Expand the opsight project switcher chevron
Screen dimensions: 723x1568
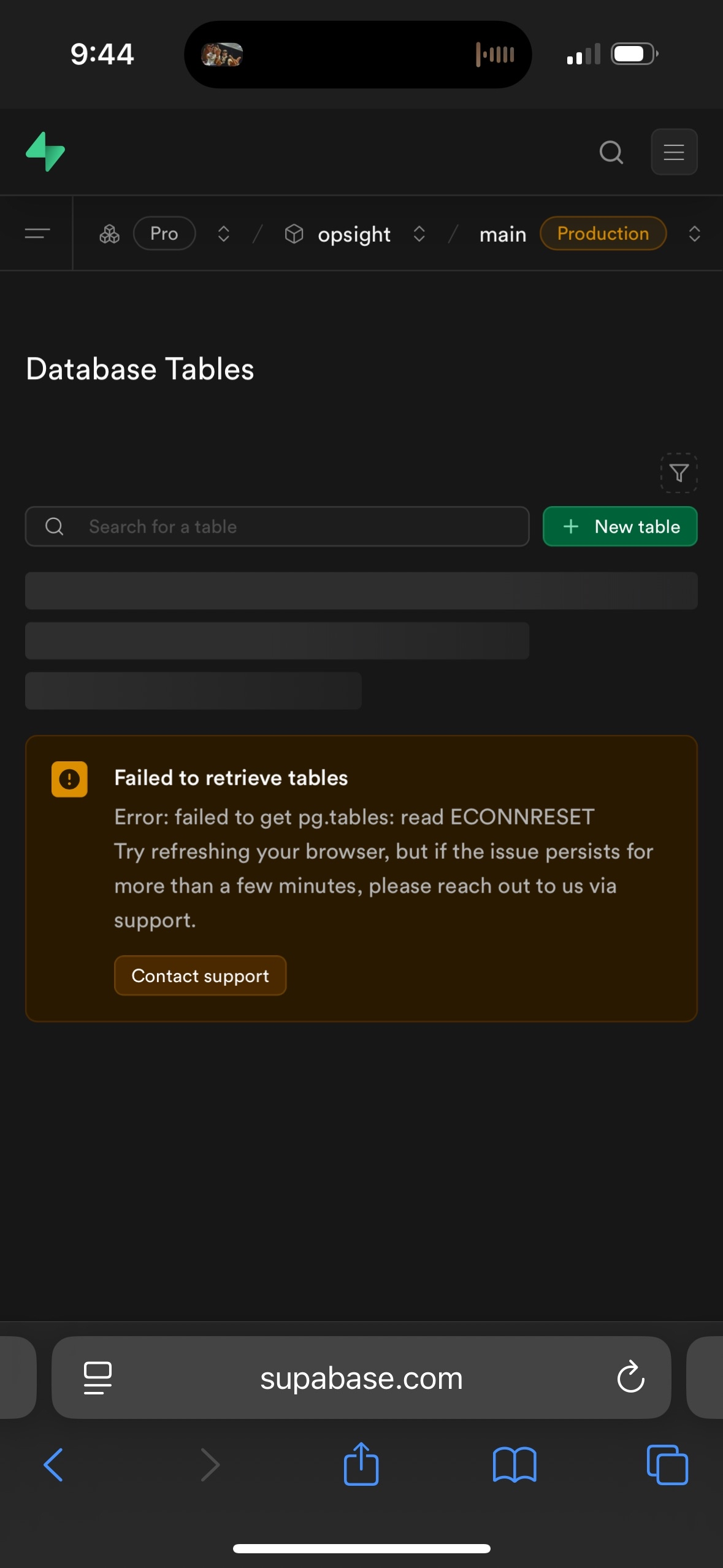[419, 234]
